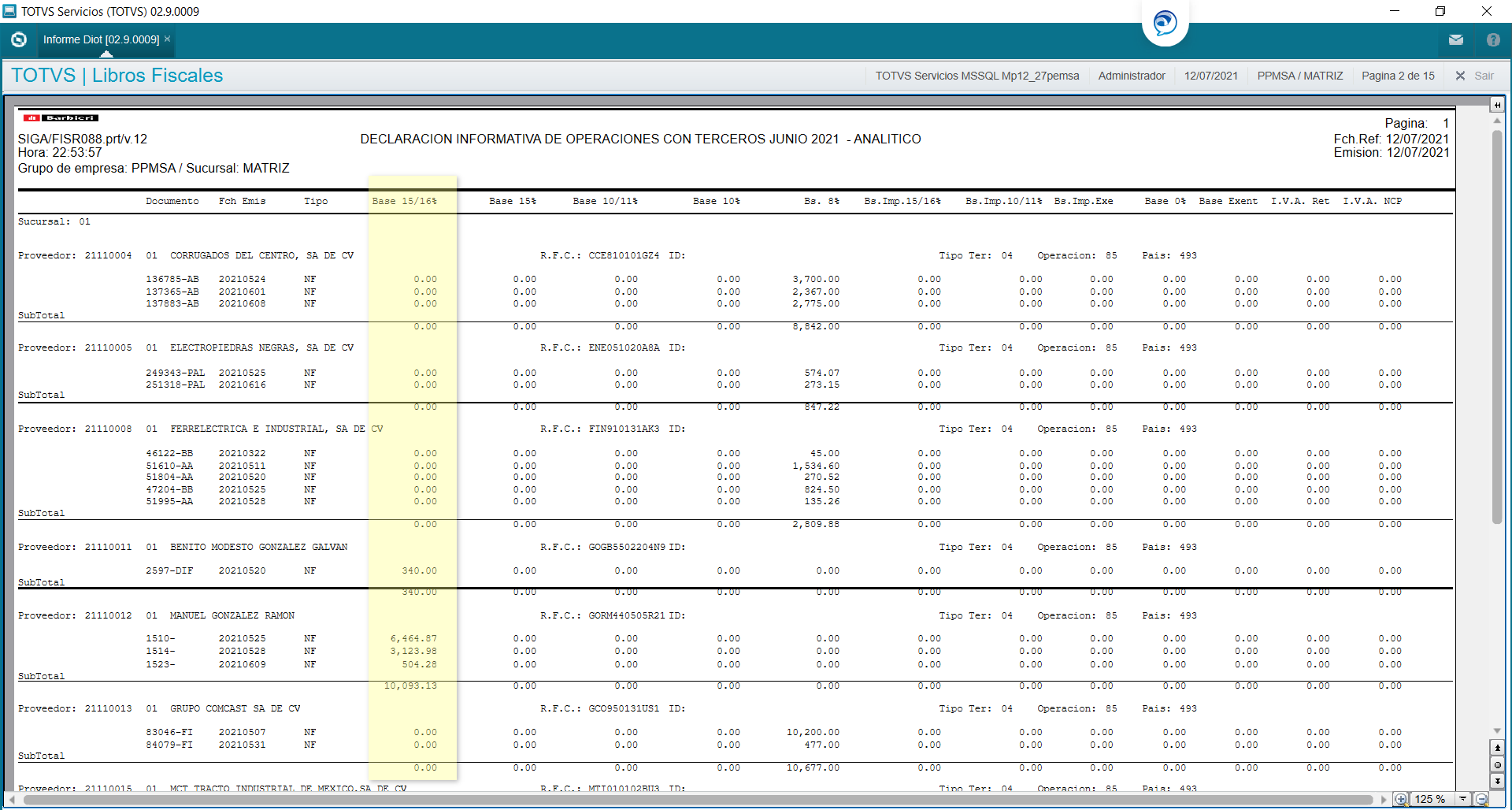Minimize the TOTVS Servicios window
Screen dimensions: 1512x810
[1394, 11]
